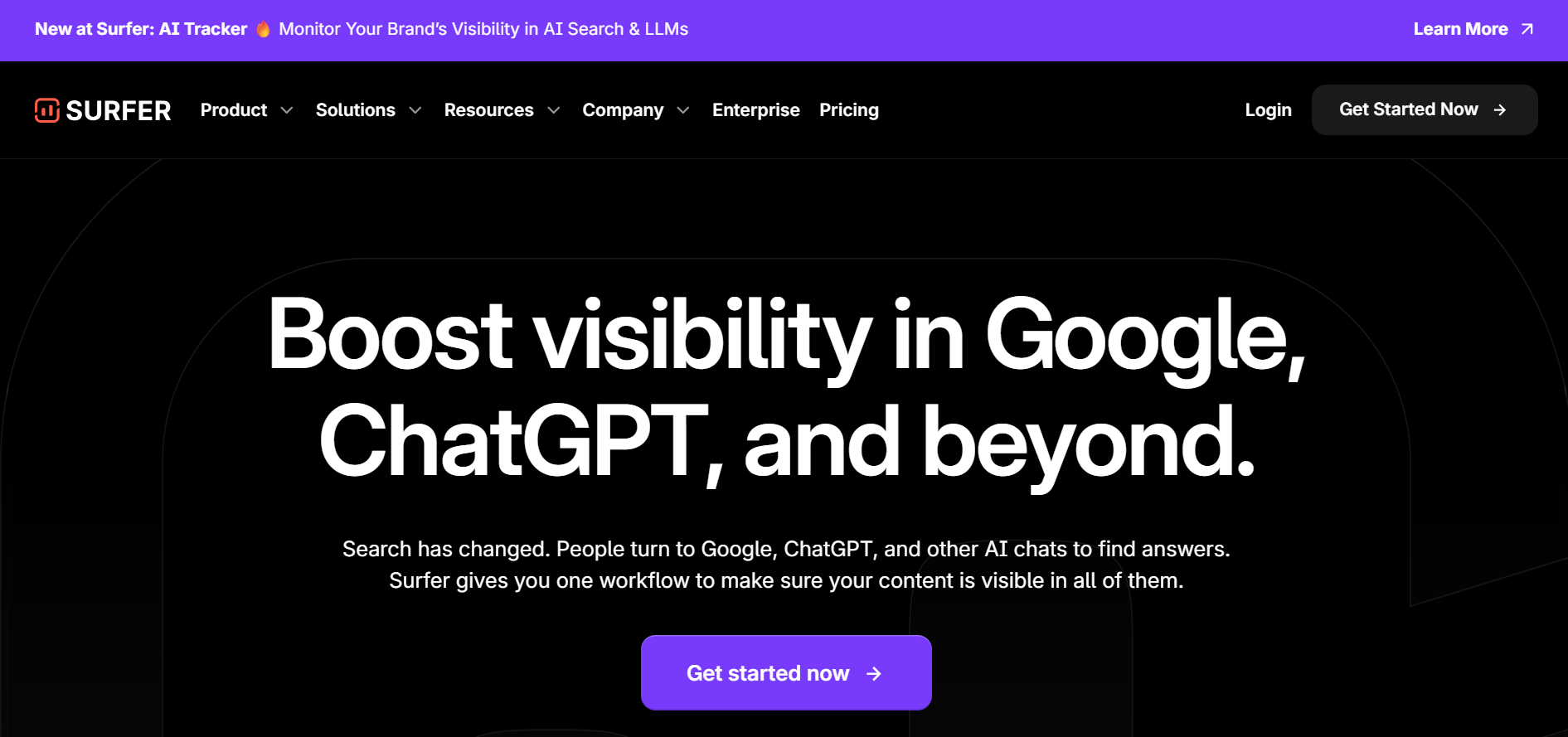Open the Pricing page
This screenshot has width=1568, height=737.
(x=849, y=110)
